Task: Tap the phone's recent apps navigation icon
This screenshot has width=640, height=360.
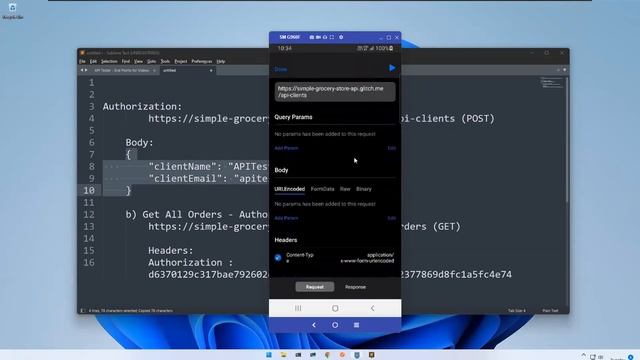Action: coord(298,308)
